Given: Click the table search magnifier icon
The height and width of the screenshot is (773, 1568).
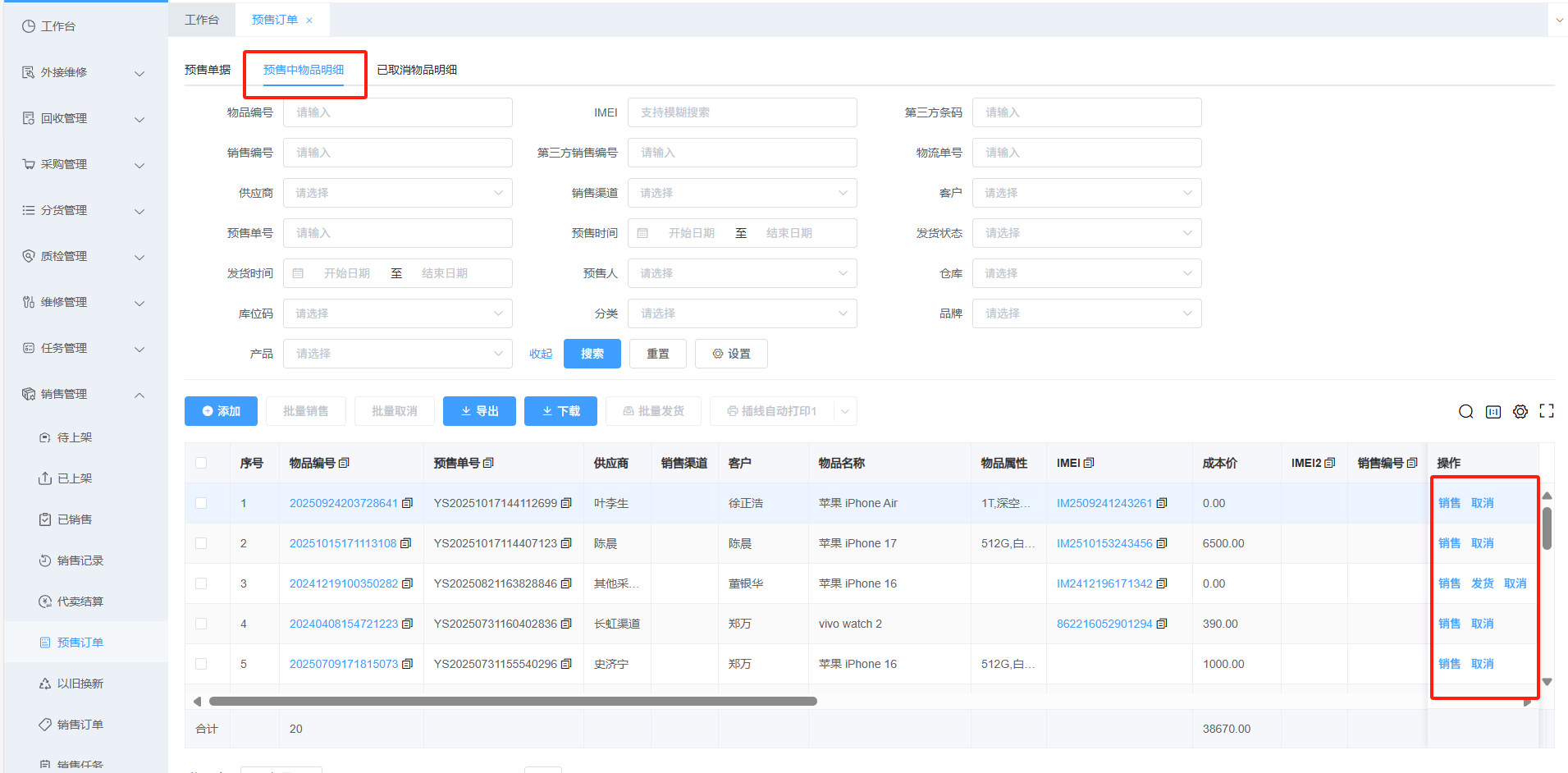Looking at the screenshot, I should (x=1465, y=412).
